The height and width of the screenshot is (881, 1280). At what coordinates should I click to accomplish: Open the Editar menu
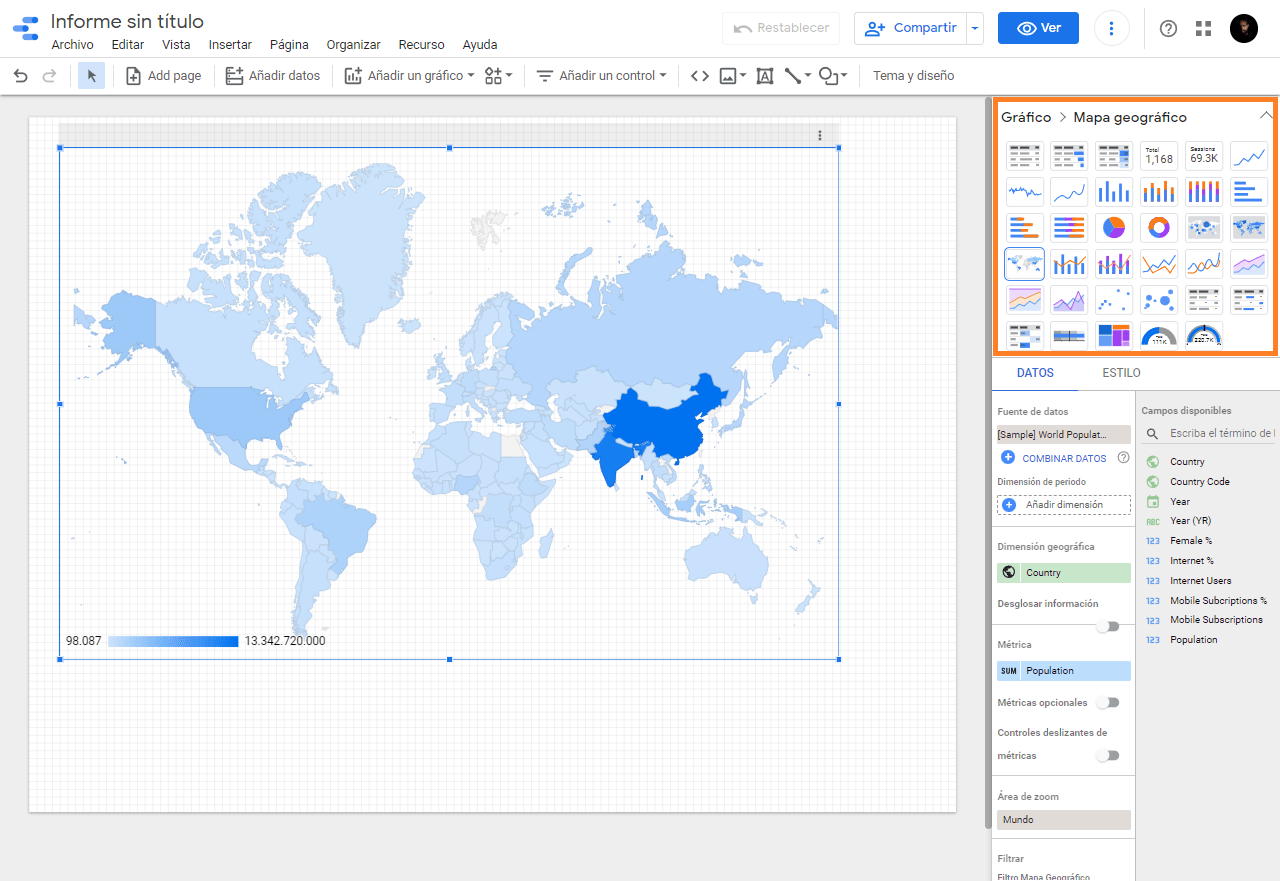tap(128, 45)
